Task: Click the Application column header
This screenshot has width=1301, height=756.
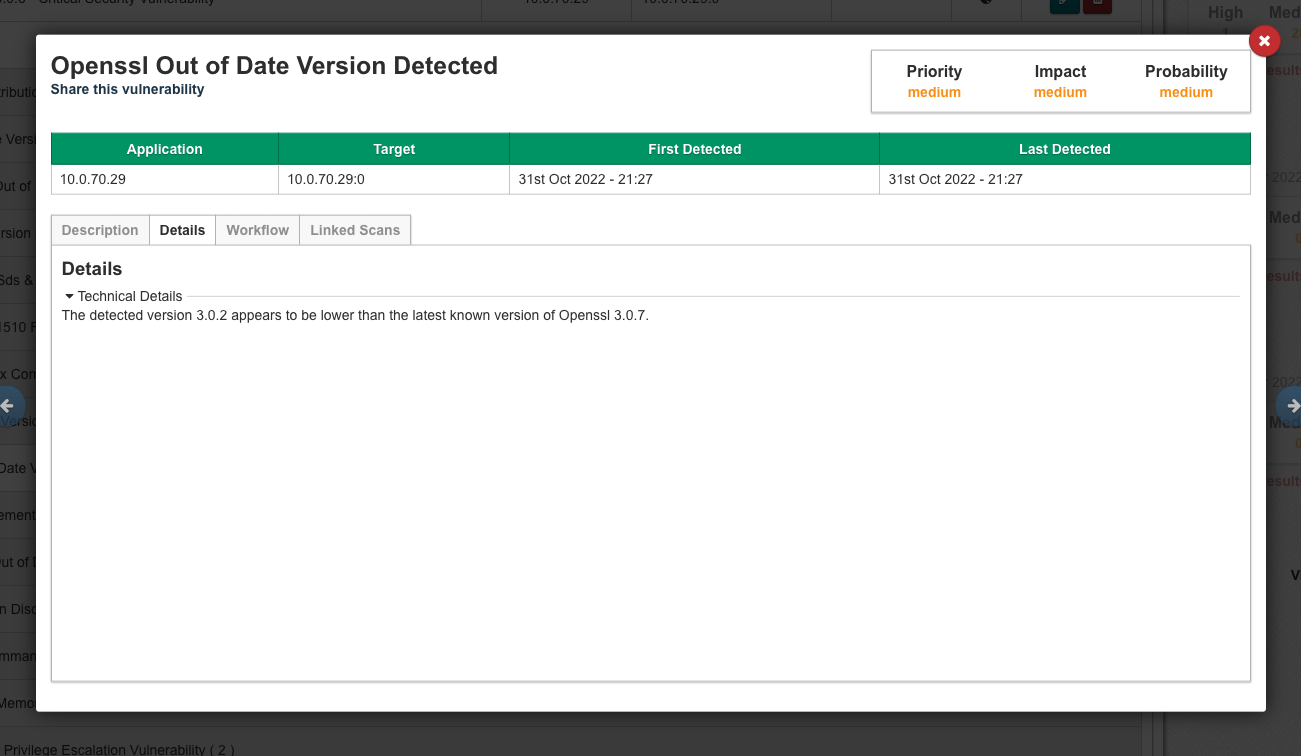Action: 164,149
